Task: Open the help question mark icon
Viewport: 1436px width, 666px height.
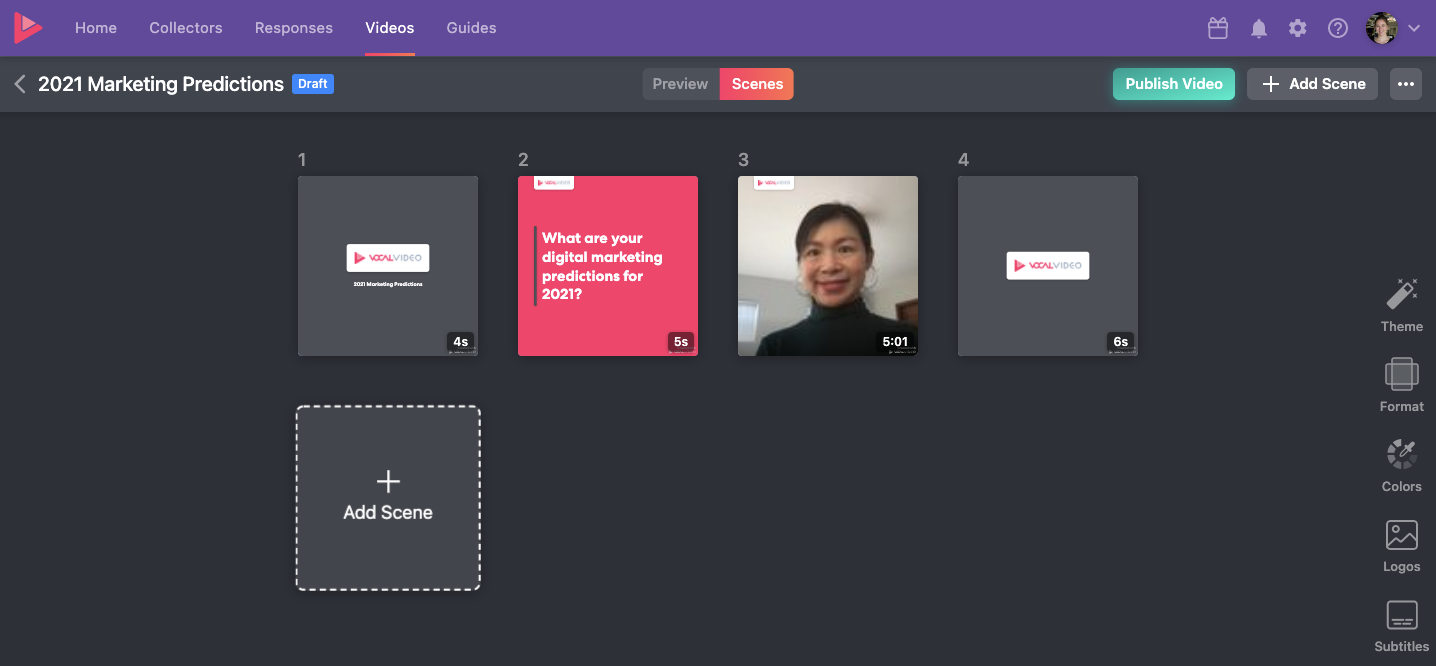Action: coord(1338,29)
